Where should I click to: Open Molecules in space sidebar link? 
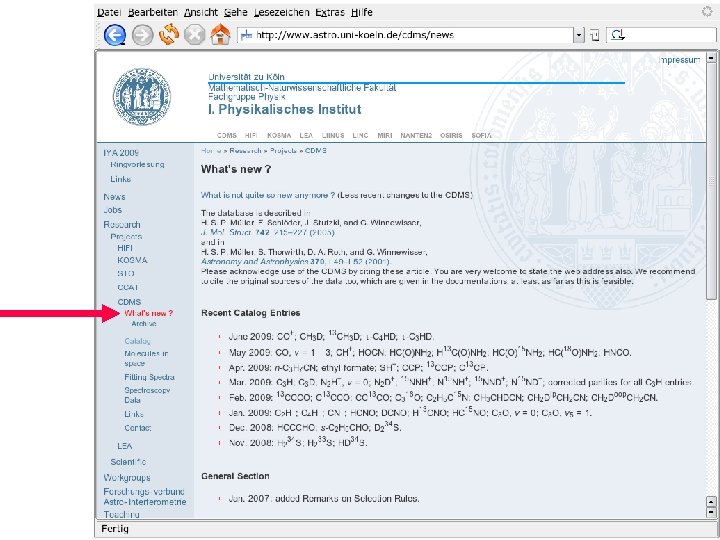pyautogui.click(x=146, y=359)
